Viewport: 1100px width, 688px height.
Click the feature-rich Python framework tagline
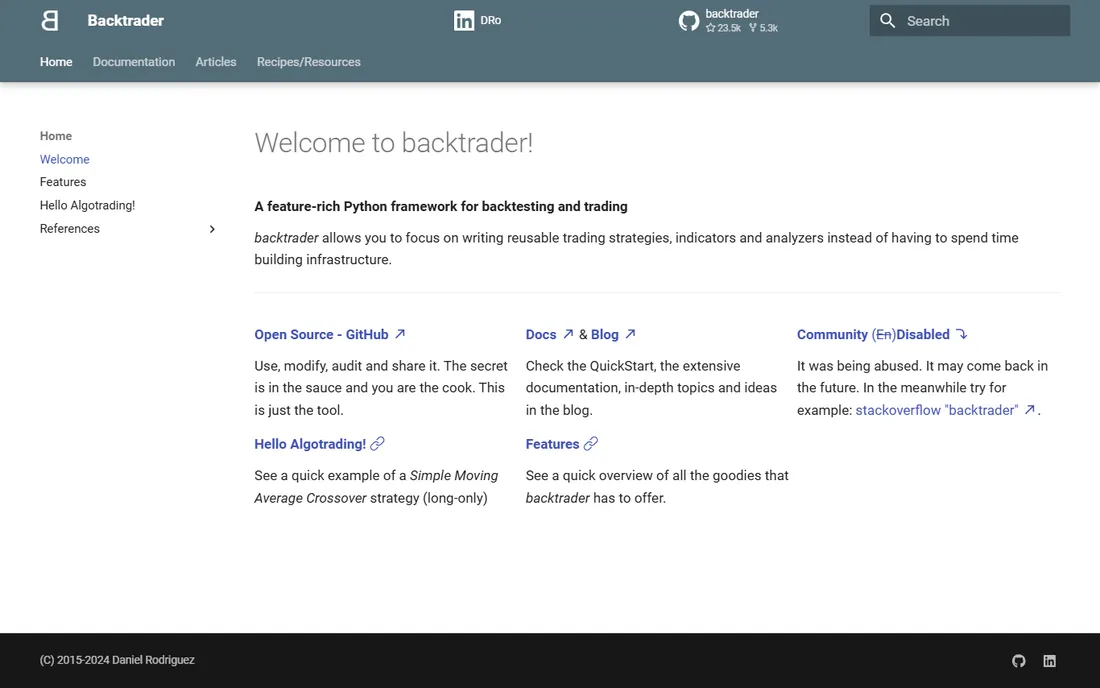441,206
